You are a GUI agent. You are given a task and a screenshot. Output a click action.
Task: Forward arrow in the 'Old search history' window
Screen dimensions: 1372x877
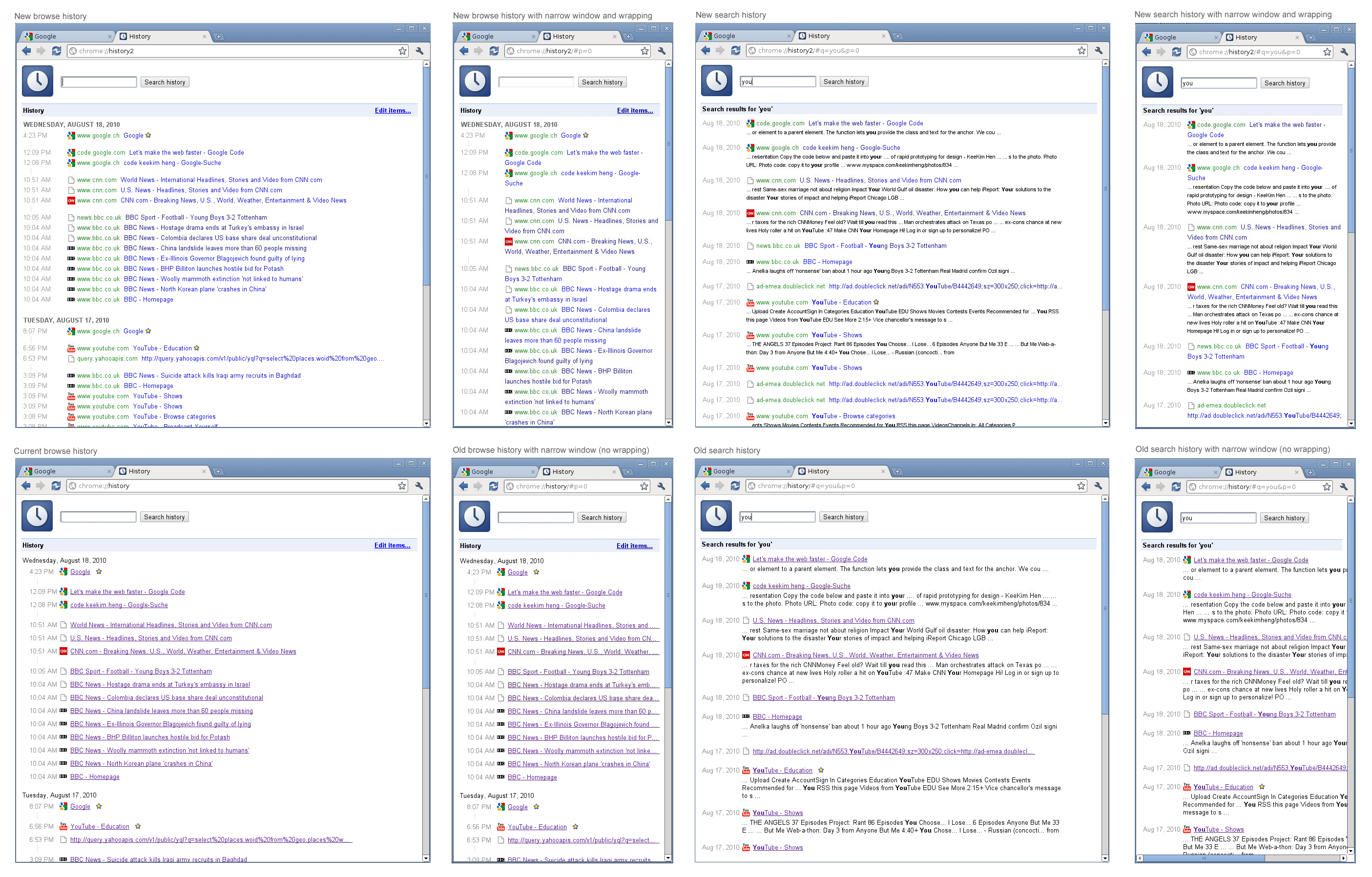coord(720,486)
